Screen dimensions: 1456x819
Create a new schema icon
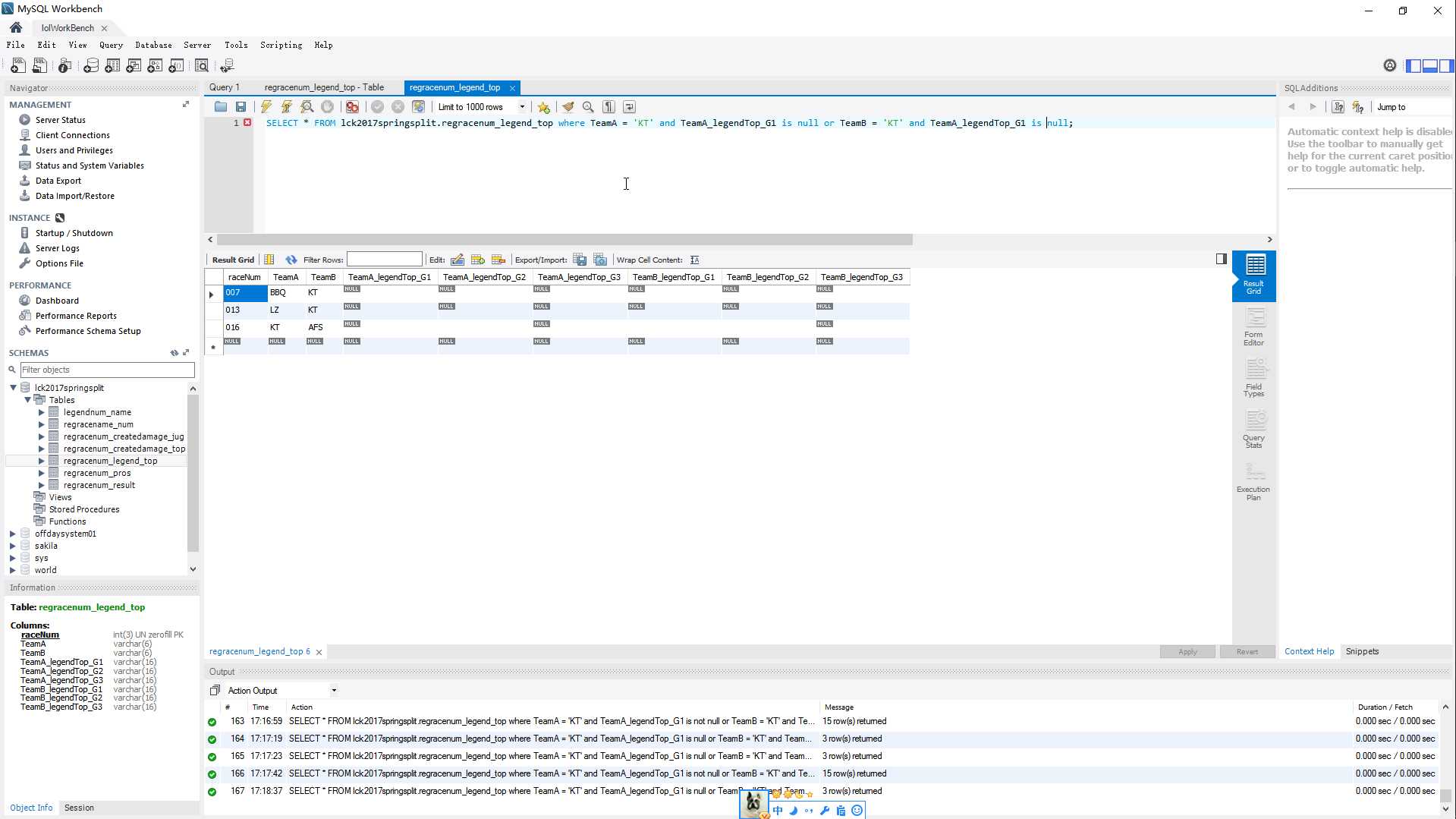click(91, 66)
